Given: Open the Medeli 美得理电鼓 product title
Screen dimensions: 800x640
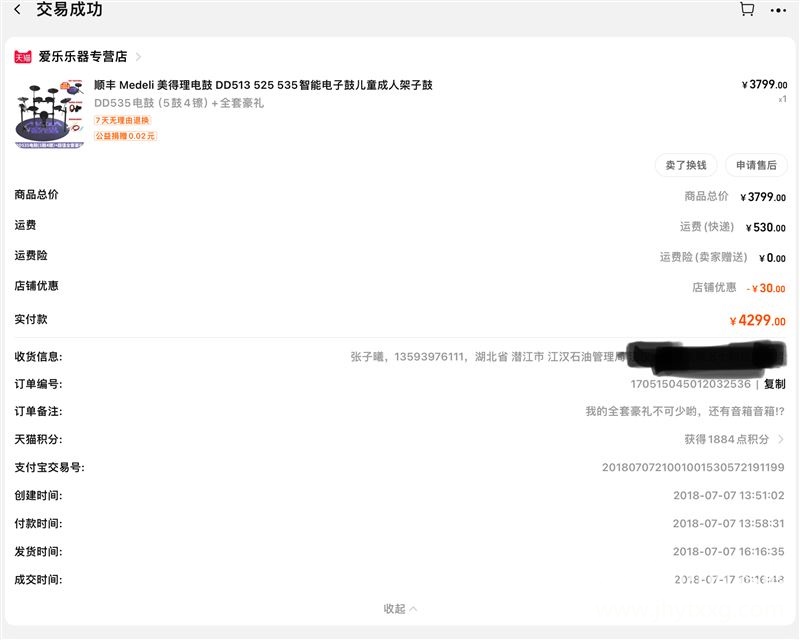Looking at the screenshot, I should (263, 85).
